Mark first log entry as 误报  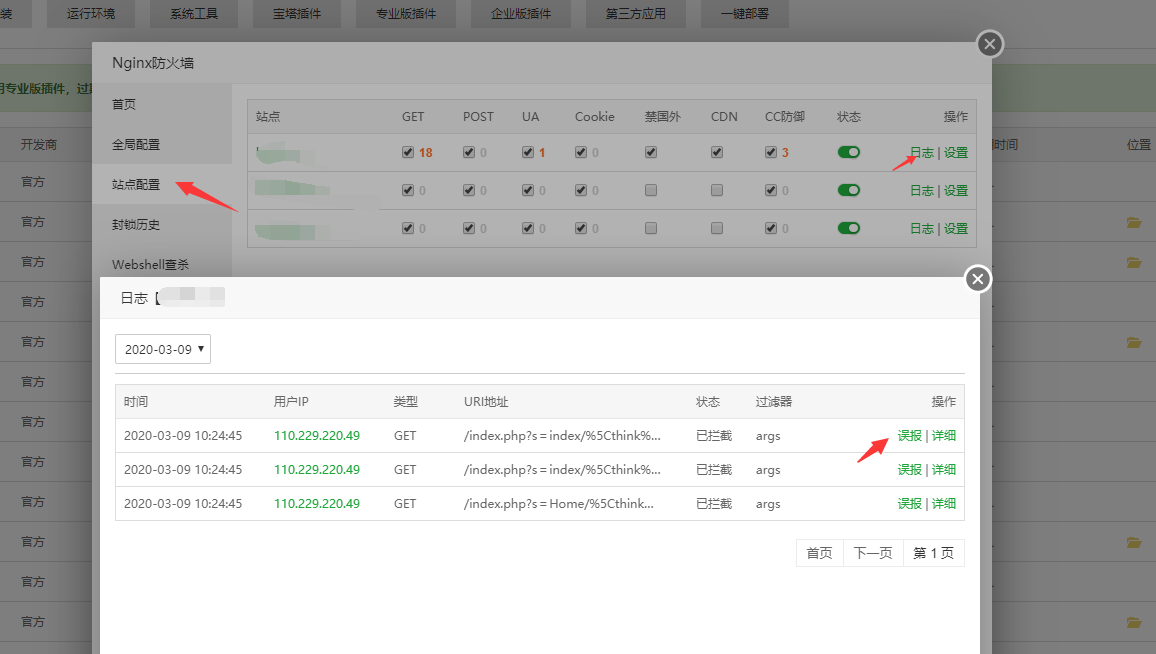(909, 436)
